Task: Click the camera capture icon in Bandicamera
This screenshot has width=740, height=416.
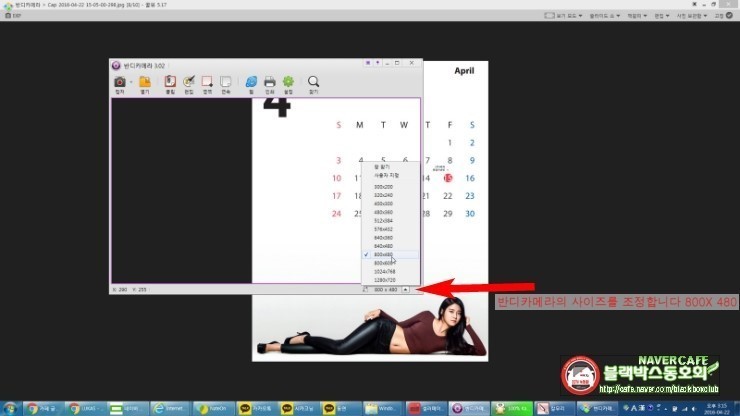Action: [120, 82]
